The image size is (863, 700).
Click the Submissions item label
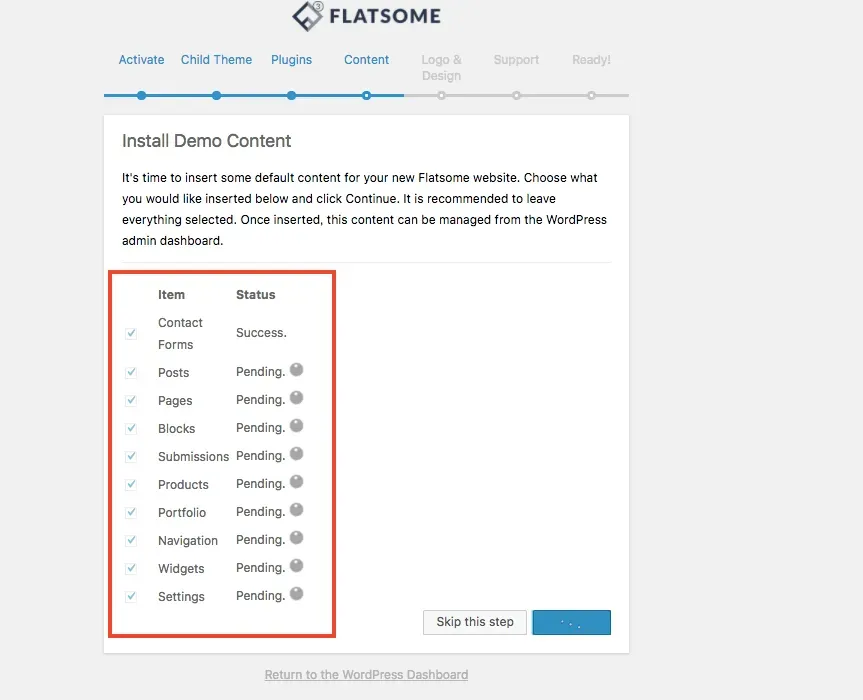pos(193,457)
